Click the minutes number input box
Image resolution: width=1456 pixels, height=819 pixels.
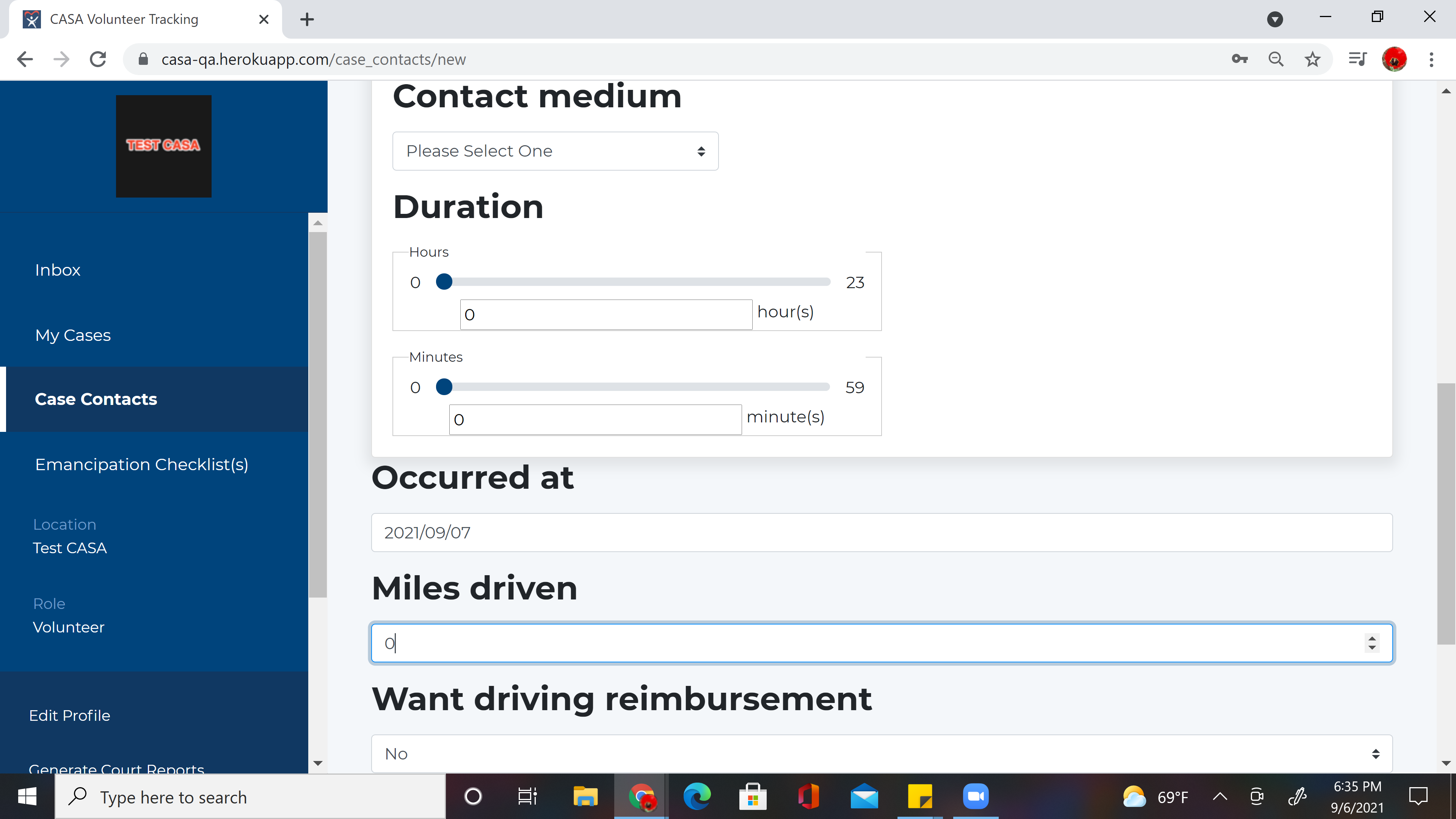pos(595,419)
